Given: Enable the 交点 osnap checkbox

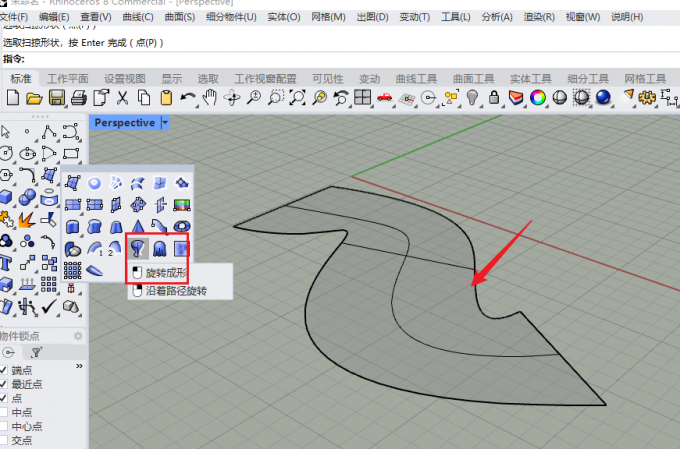Looking at the screenshot, I should click(3, 440).
